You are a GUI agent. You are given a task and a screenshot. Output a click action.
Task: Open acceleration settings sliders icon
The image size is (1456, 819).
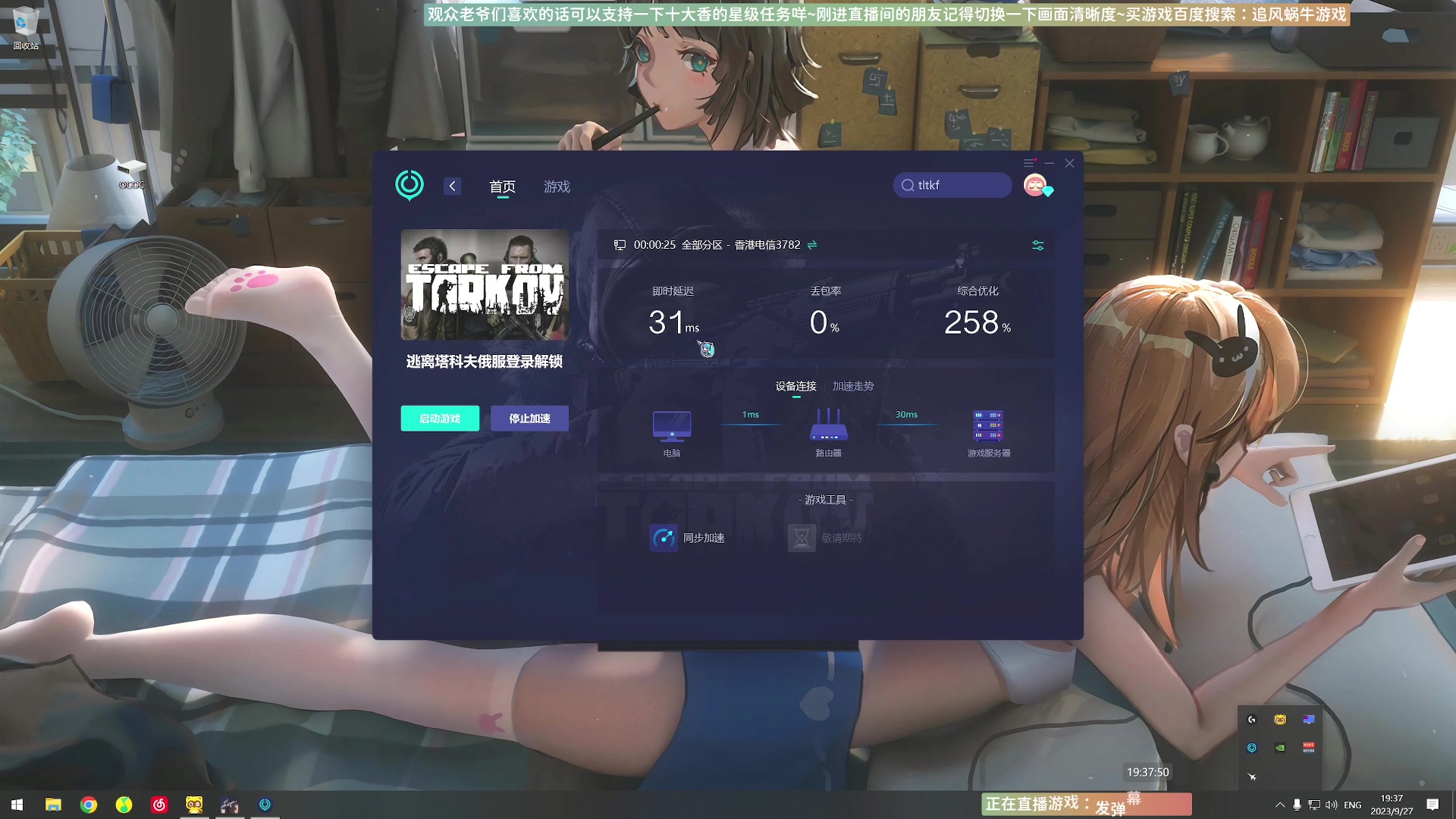[1038, 245]
